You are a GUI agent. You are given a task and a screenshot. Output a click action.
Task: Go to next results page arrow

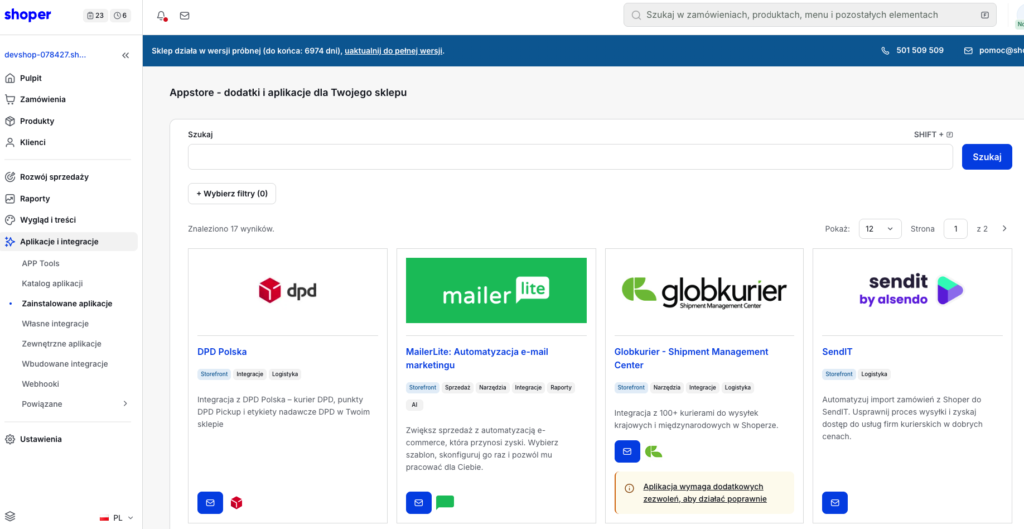[1004, 229]
